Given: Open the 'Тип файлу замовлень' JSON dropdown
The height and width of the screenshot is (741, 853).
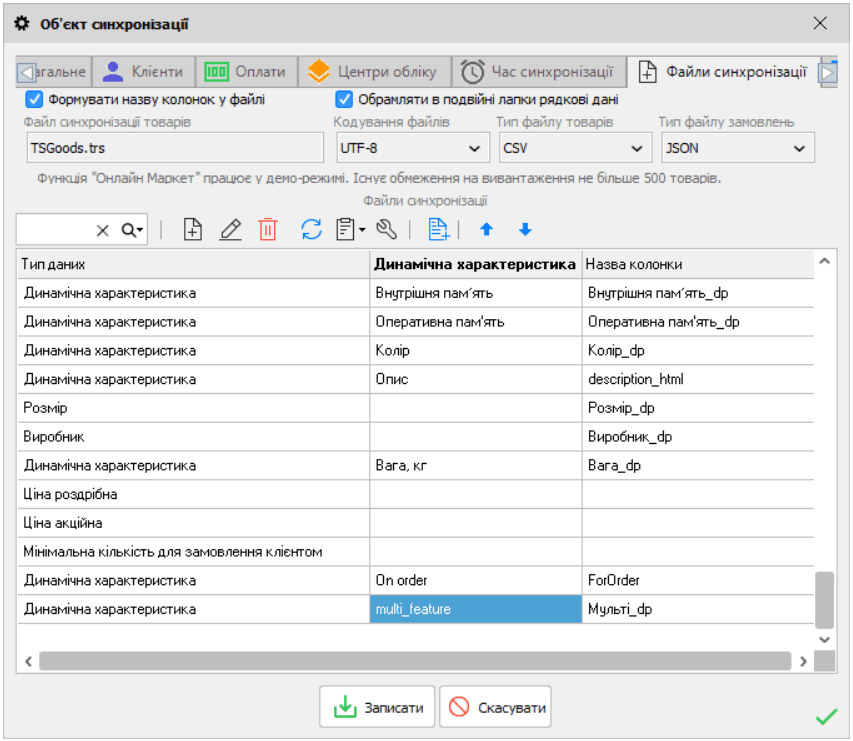Looking at the screenshot, I should click(x=735, y=148).
